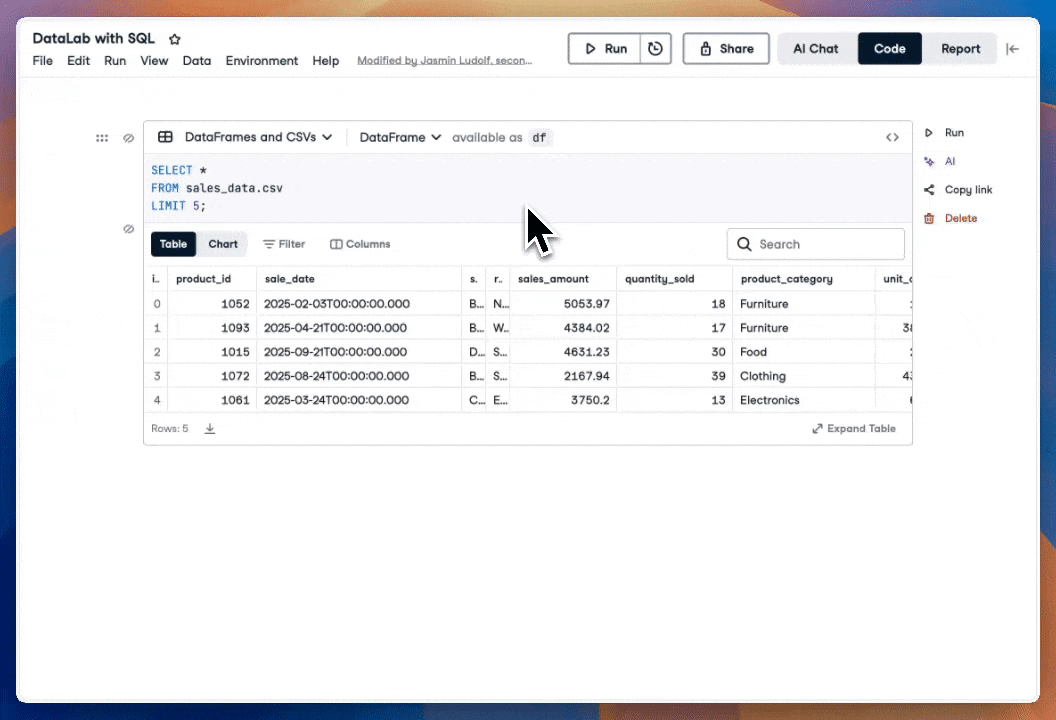The image size is (1056, 720).
Task: Switch to the Code tab
Action: point(890,48)
